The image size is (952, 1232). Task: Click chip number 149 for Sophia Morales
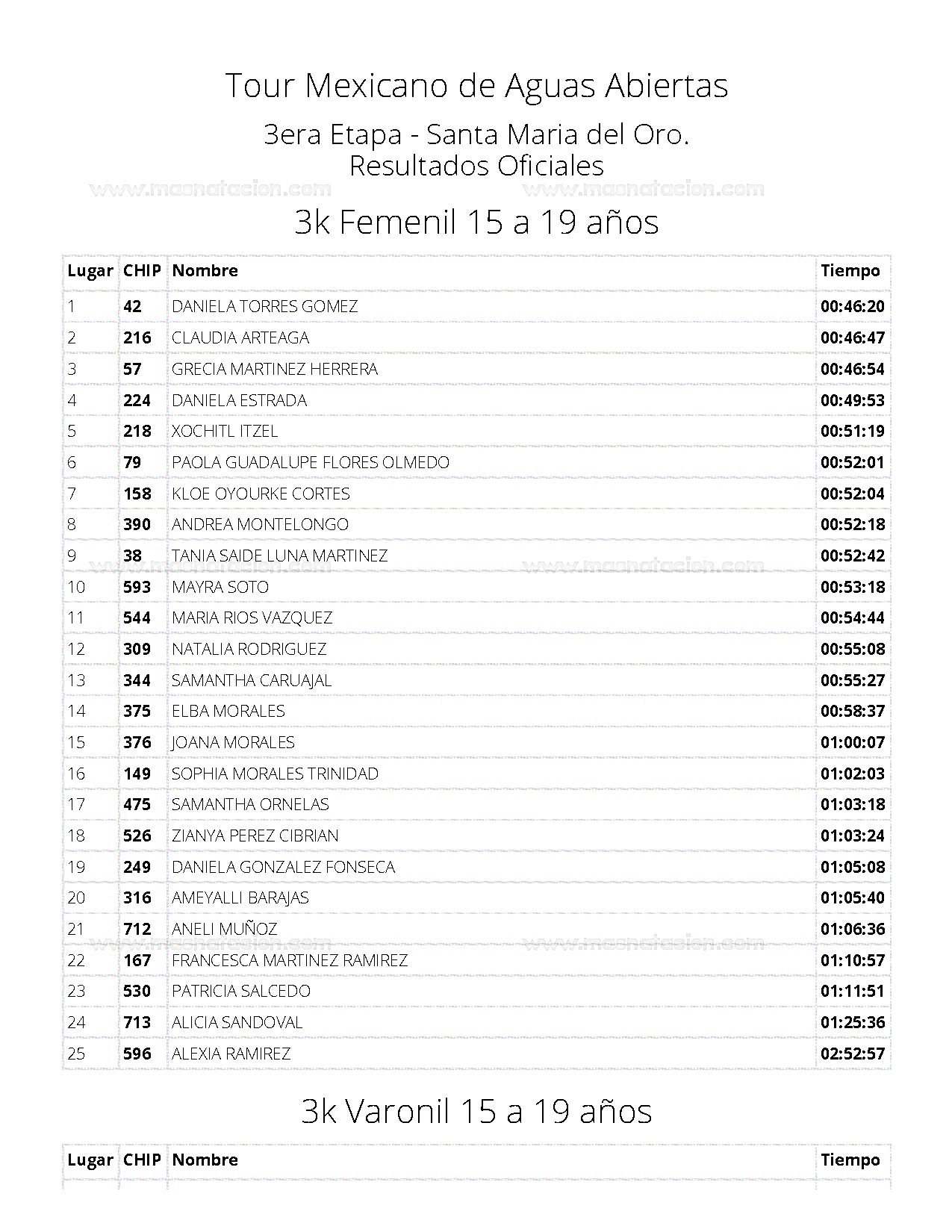point(137,774)
